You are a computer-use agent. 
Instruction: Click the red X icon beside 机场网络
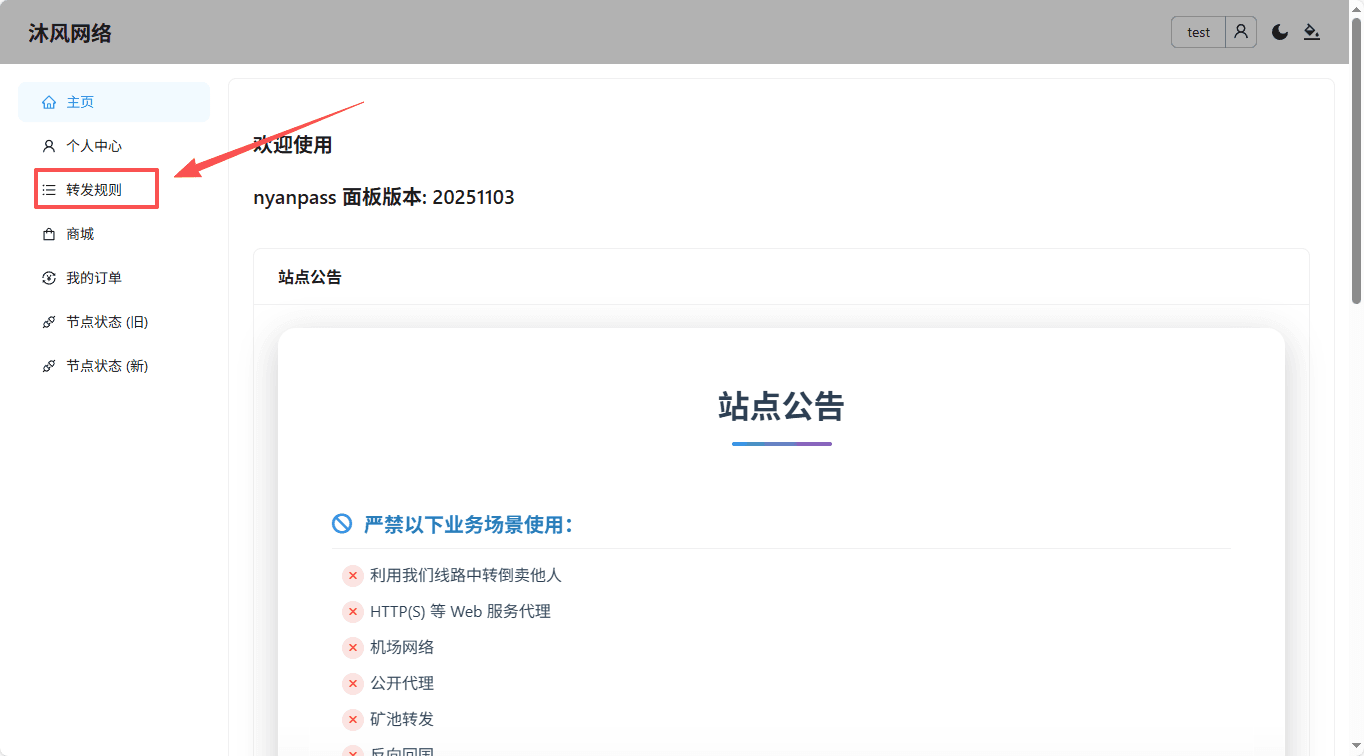pyautogui.click(x=352, y=648)
